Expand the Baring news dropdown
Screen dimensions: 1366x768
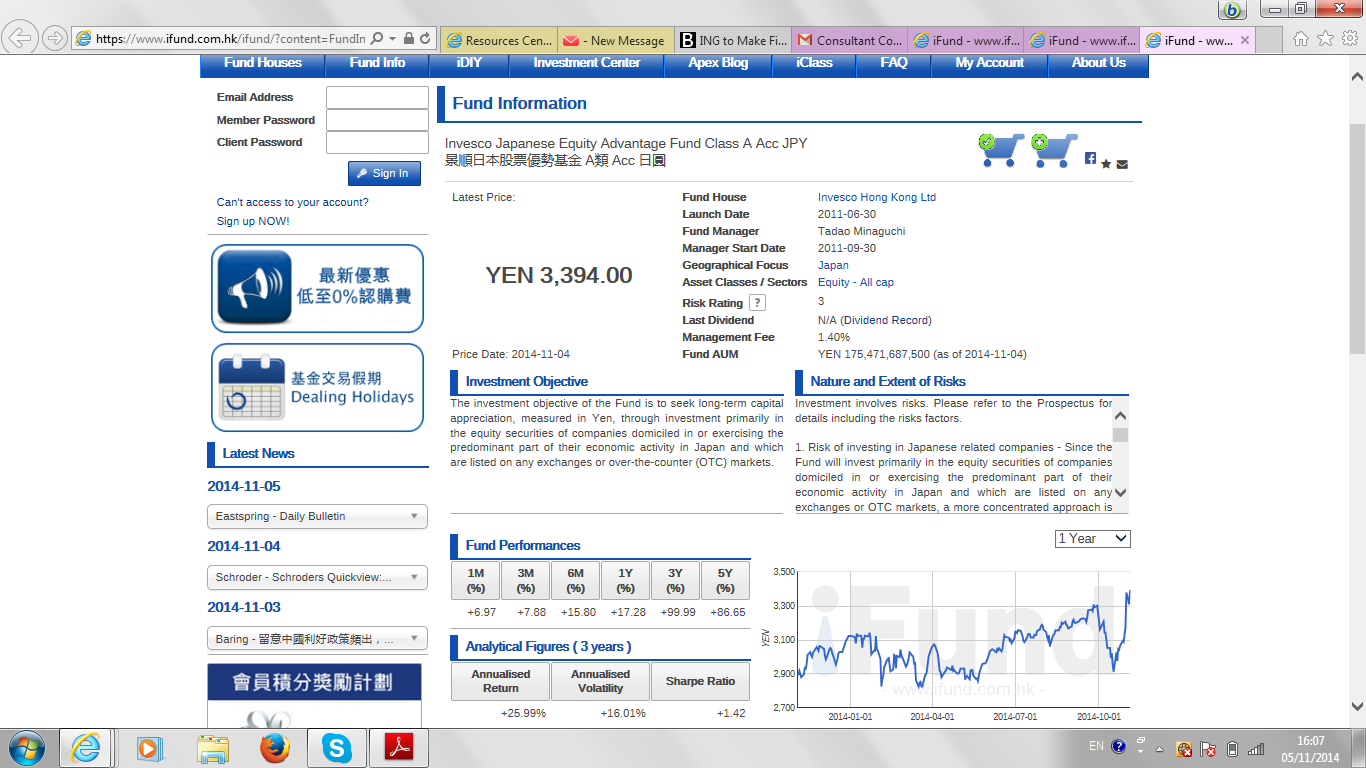[317, 638]
